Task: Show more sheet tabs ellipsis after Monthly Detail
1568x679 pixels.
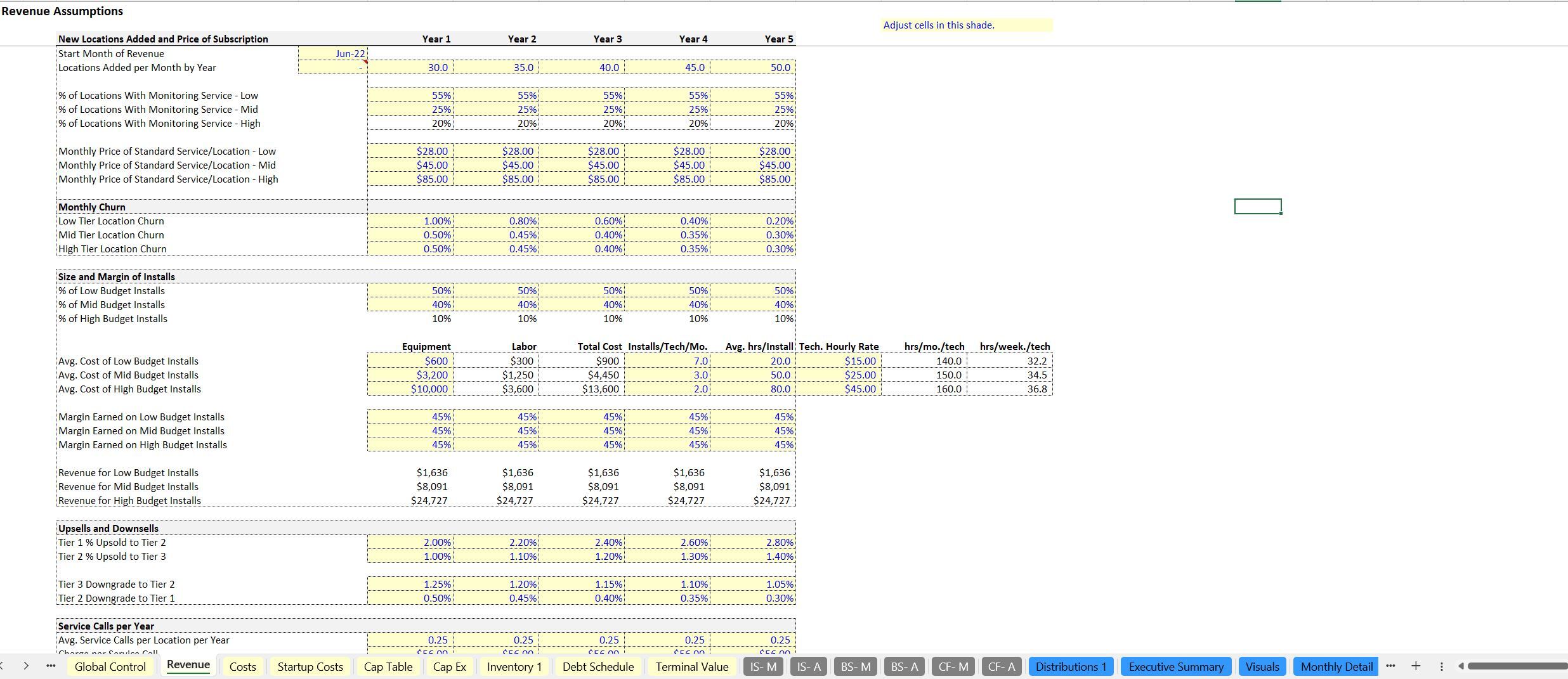Action: pos(1390,666)
